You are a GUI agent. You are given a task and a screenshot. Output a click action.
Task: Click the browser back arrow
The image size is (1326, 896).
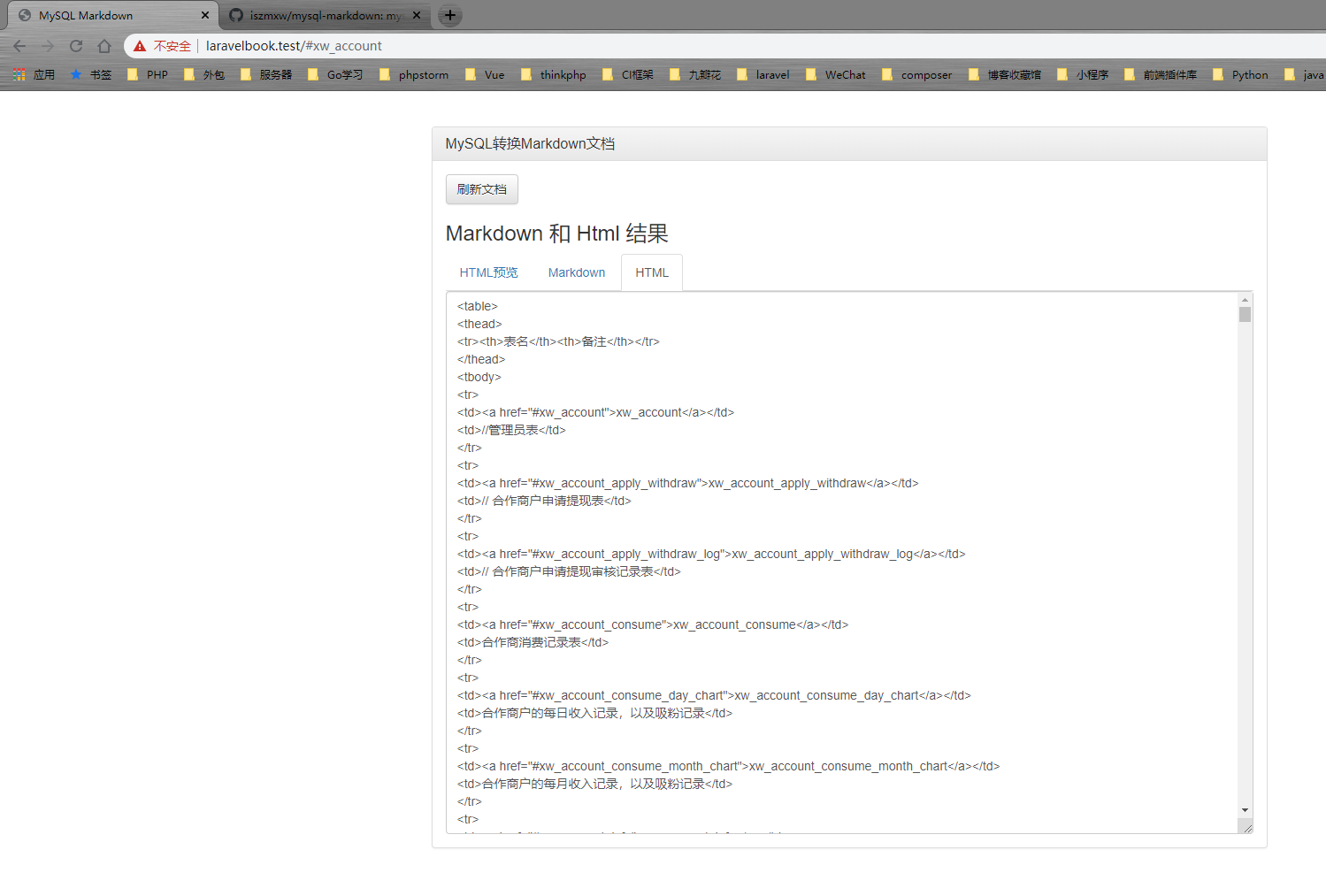[x=19, y=46]
